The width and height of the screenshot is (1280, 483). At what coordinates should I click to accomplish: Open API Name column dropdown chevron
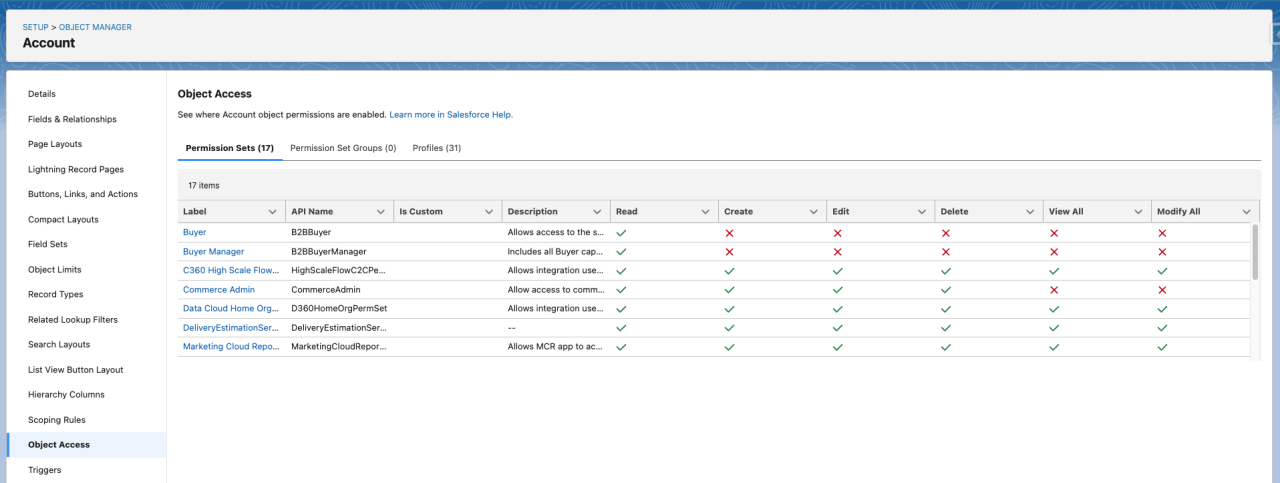[x=381, y=212]
